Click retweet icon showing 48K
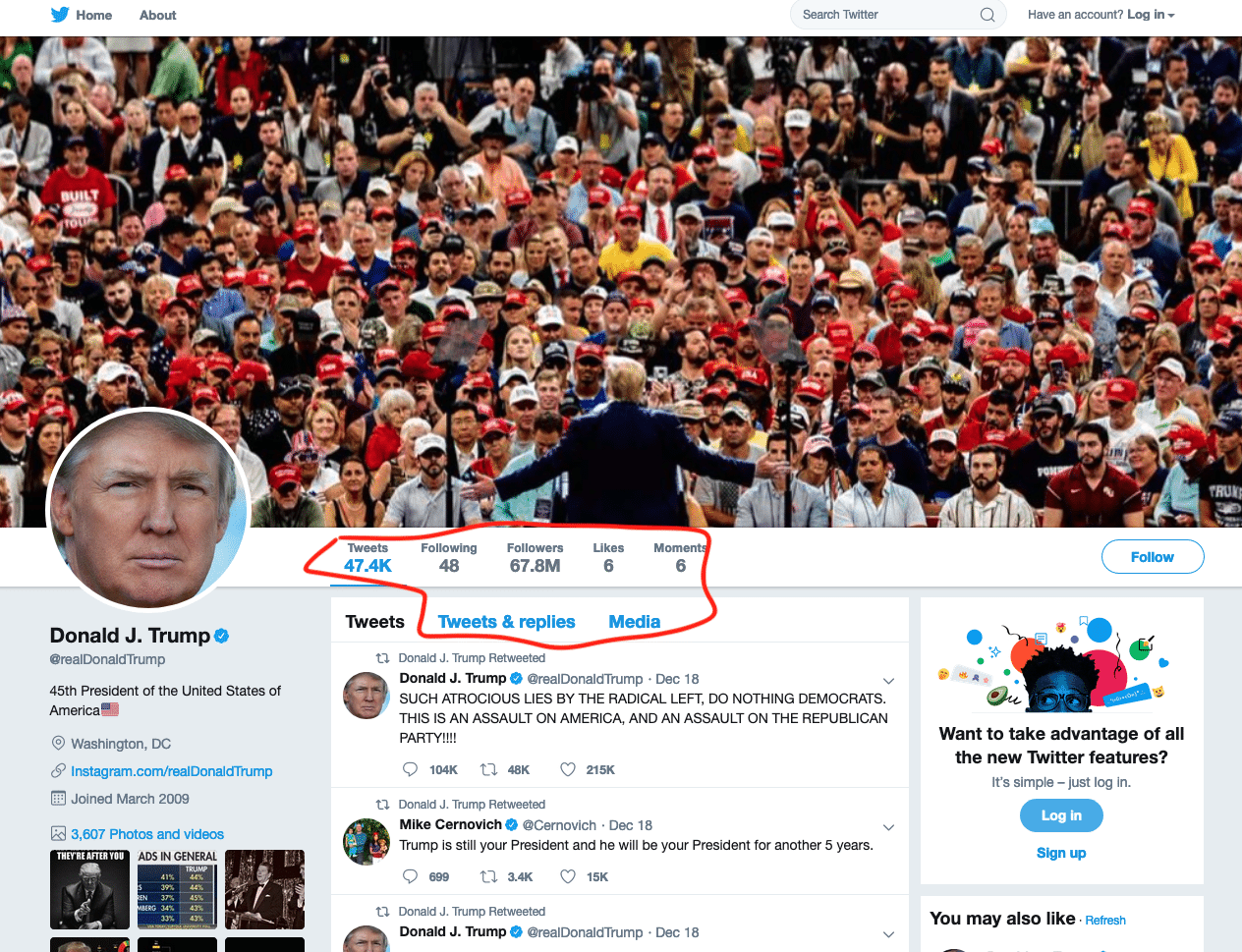This screenshot has width=1242, height=952. coord(488,769)
